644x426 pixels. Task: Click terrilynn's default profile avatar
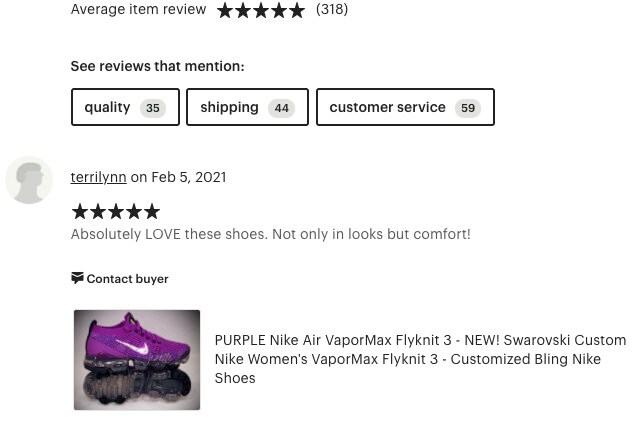(x=29, y=180)
